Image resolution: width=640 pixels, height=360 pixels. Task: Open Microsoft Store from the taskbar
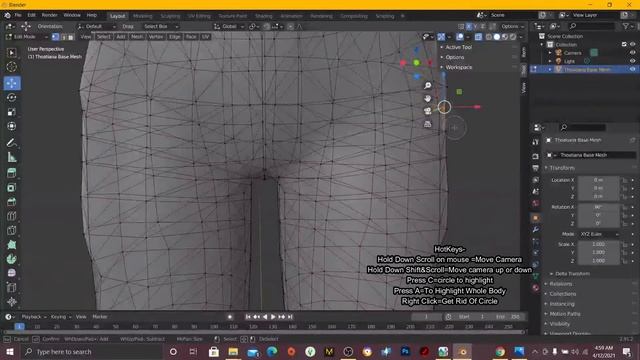(213, 351)
